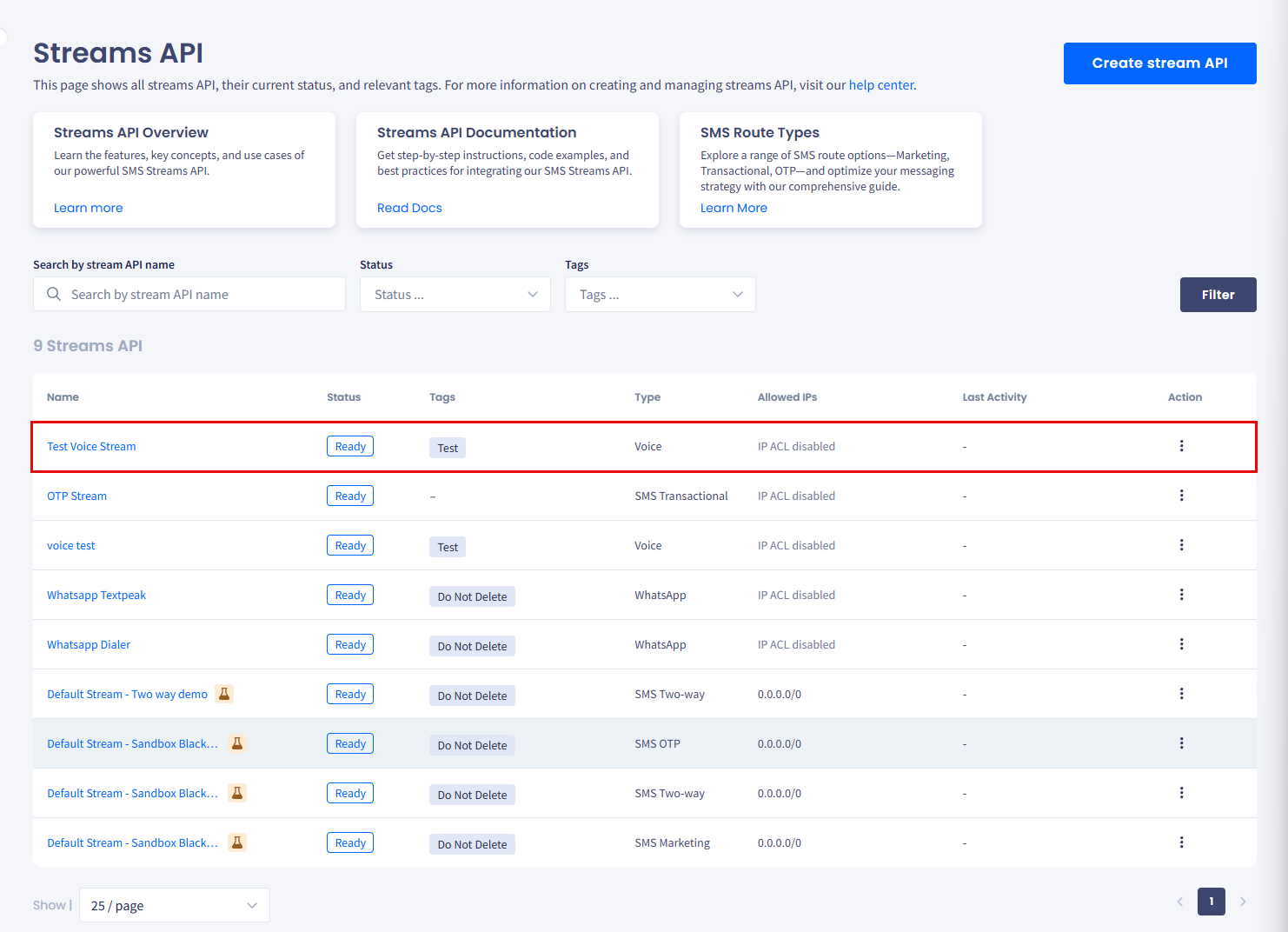Click the 9 Streams API count label
Viewport: 1288px width, 932px height.
click(88, 346)
